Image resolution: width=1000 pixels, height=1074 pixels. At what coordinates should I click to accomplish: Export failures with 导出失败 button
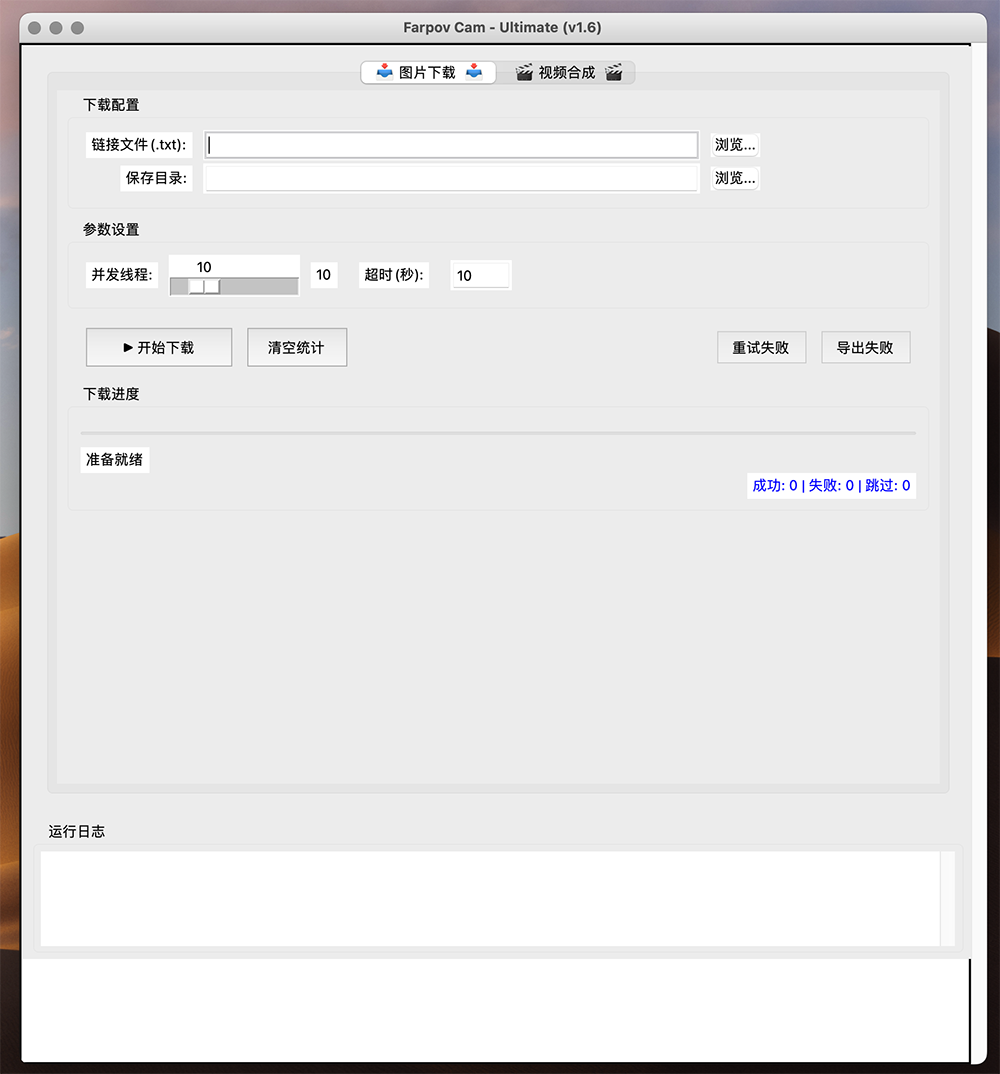pos(865,348)
